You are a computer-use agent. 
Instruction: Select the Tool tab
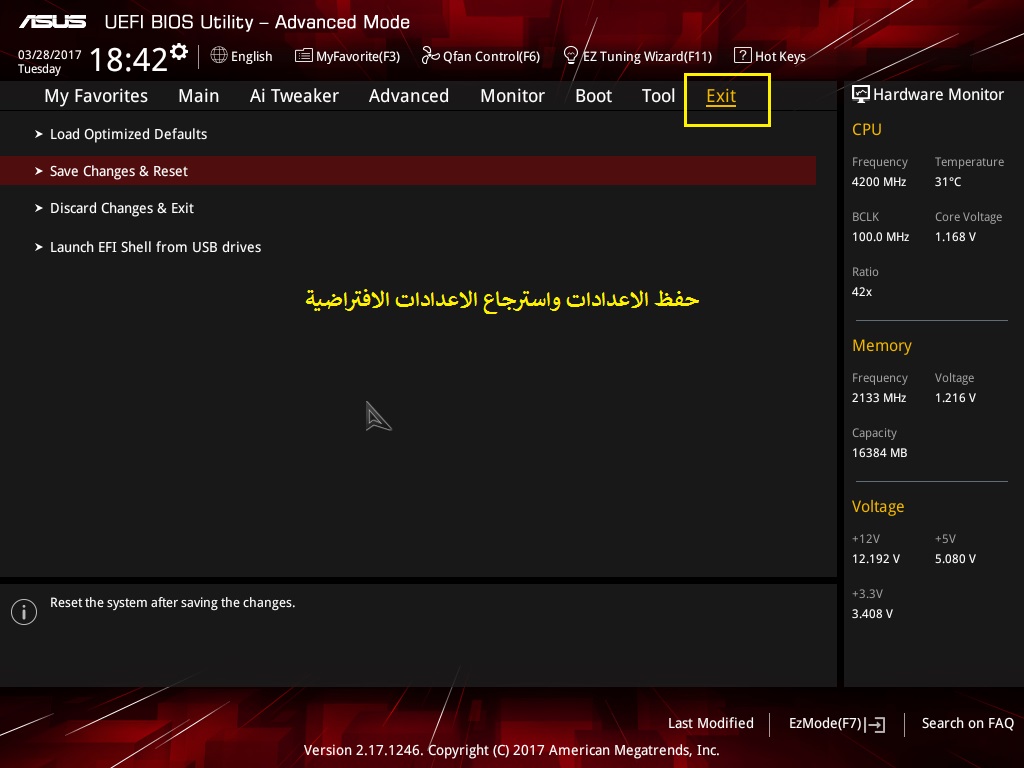pos(658,96)
